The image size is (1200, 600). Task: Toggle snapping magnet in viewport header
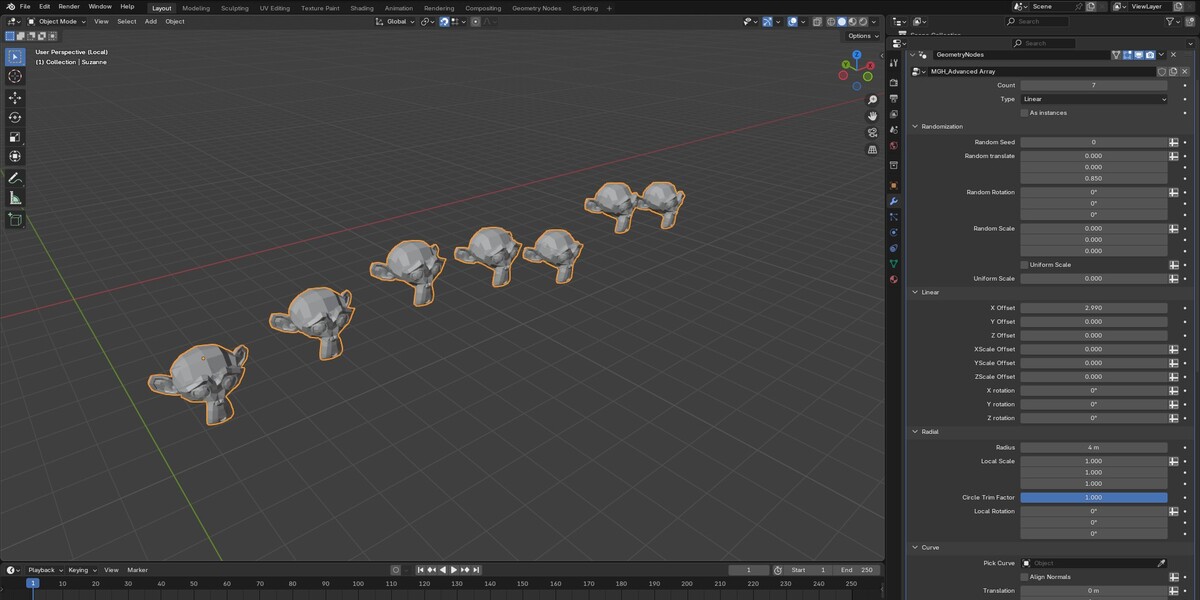444,21
